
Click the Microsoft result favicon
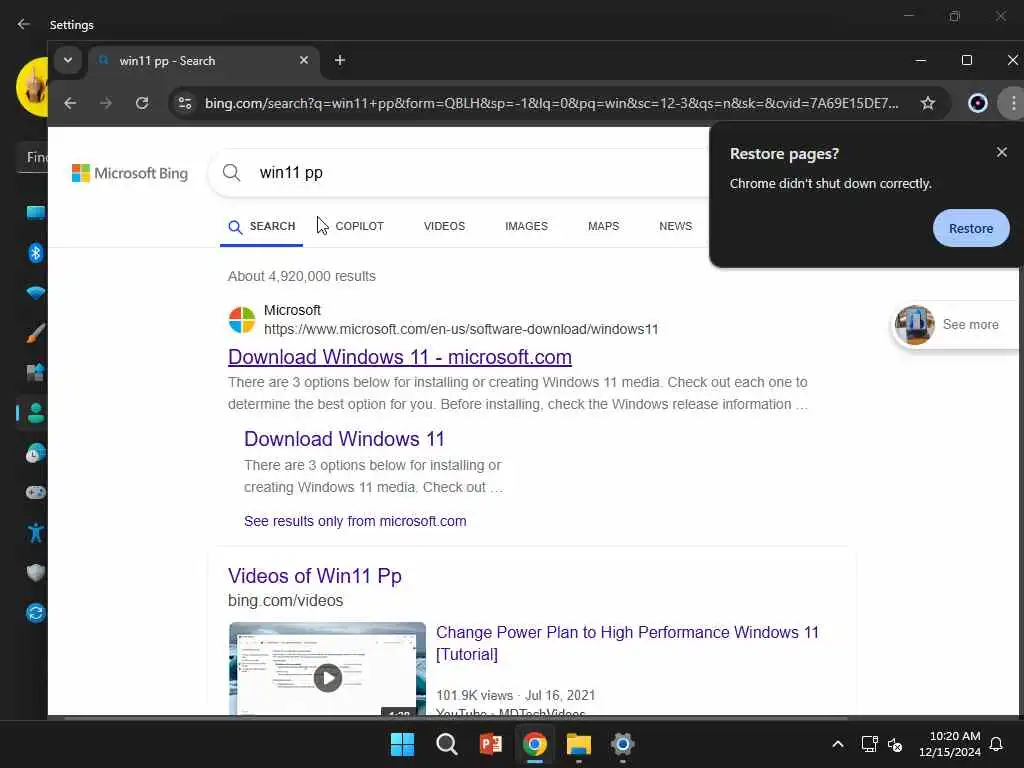[x=242, y=320]
